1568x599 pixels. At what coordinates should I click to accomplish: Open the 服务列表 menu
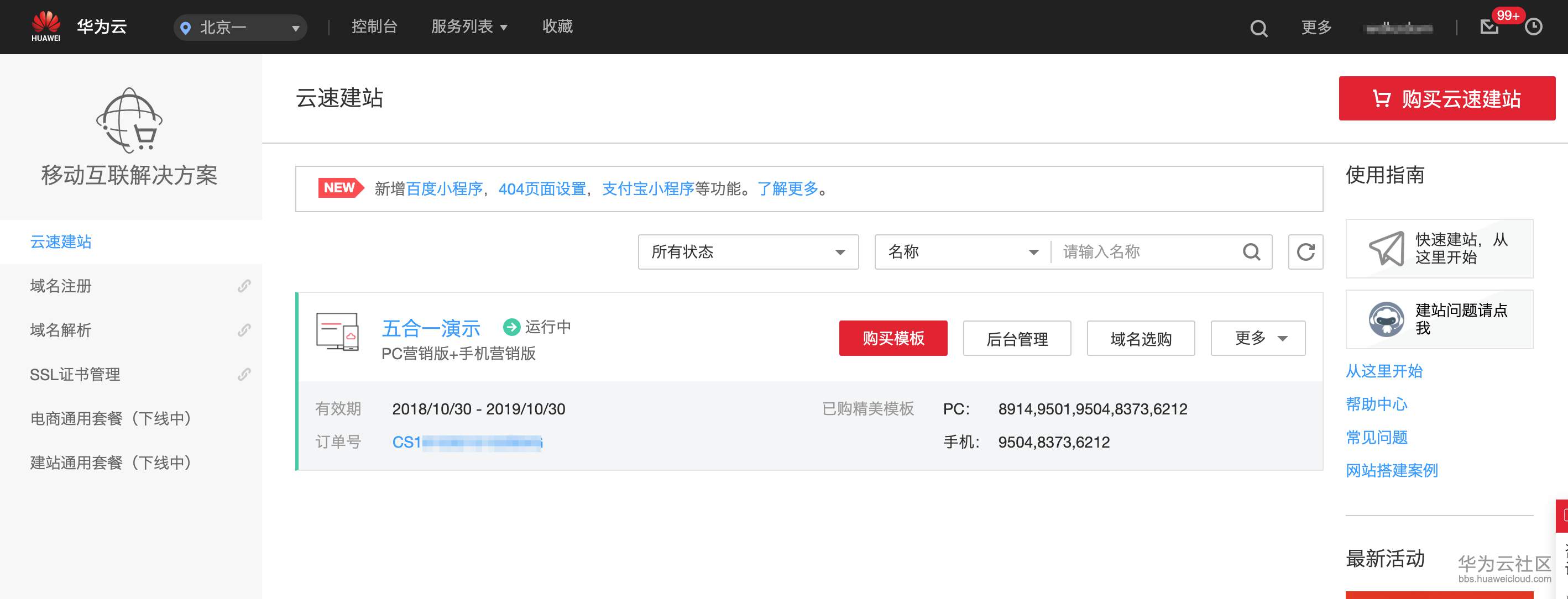(469, 27)
